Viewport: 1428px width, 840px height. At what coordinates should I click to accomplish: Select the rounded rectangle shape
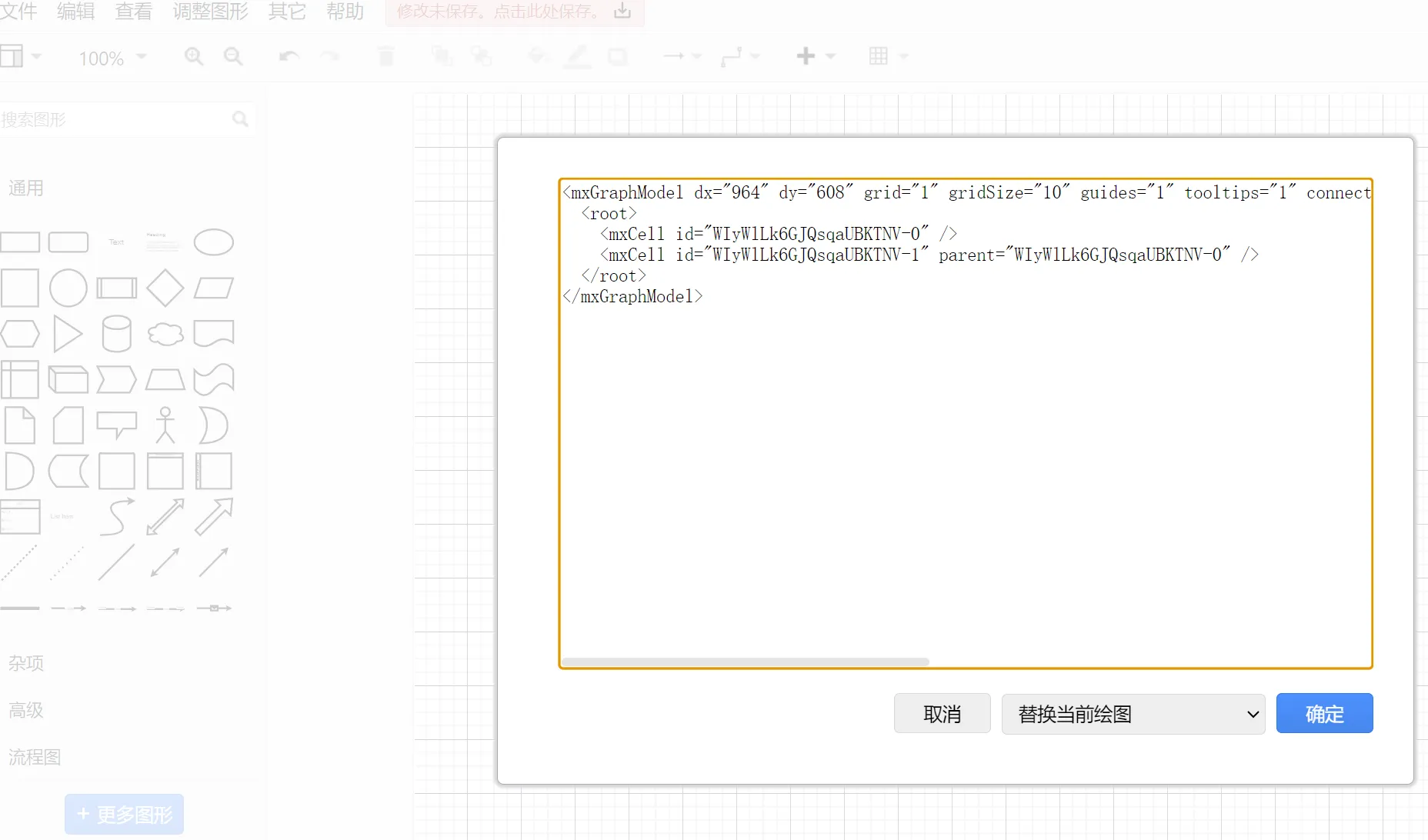tap(68, 242)
